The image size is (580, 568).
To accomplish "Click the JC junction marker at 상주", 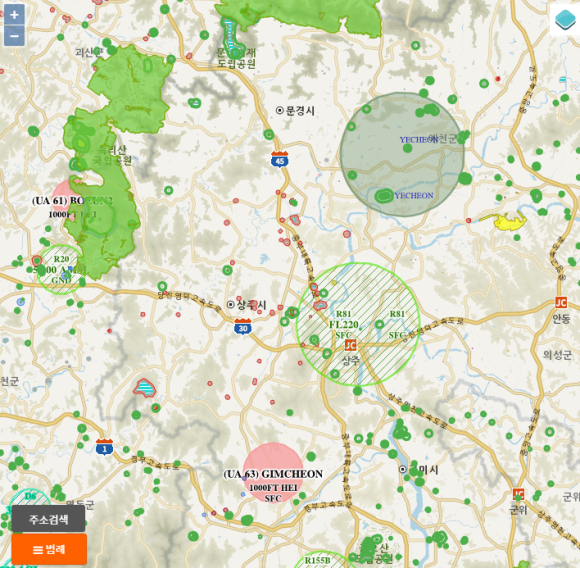I will 350,345.
